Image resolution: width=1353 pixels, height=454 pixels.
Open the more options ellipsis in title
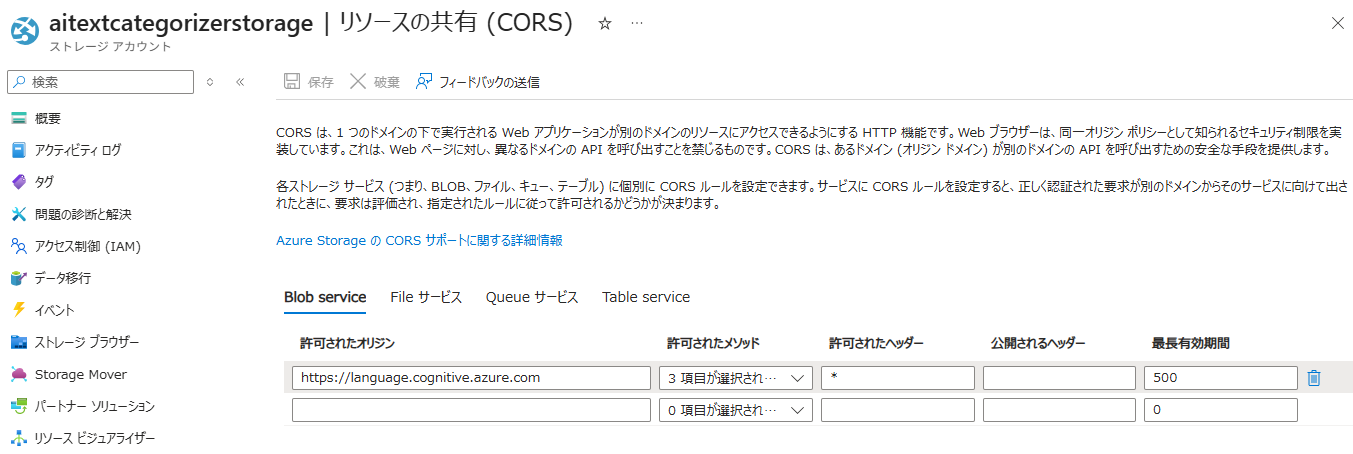click(637, 24)
